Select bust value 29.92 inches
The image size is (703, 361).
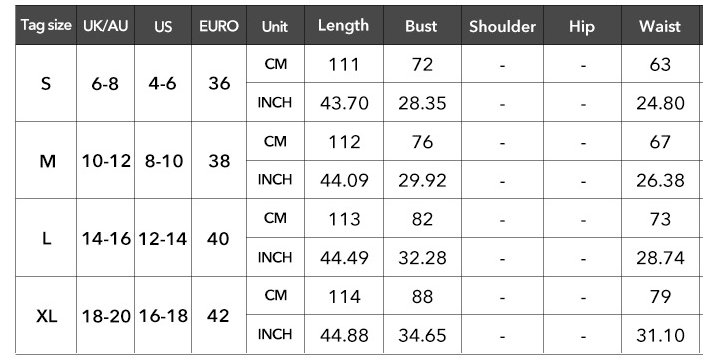[x=422, y=180]
